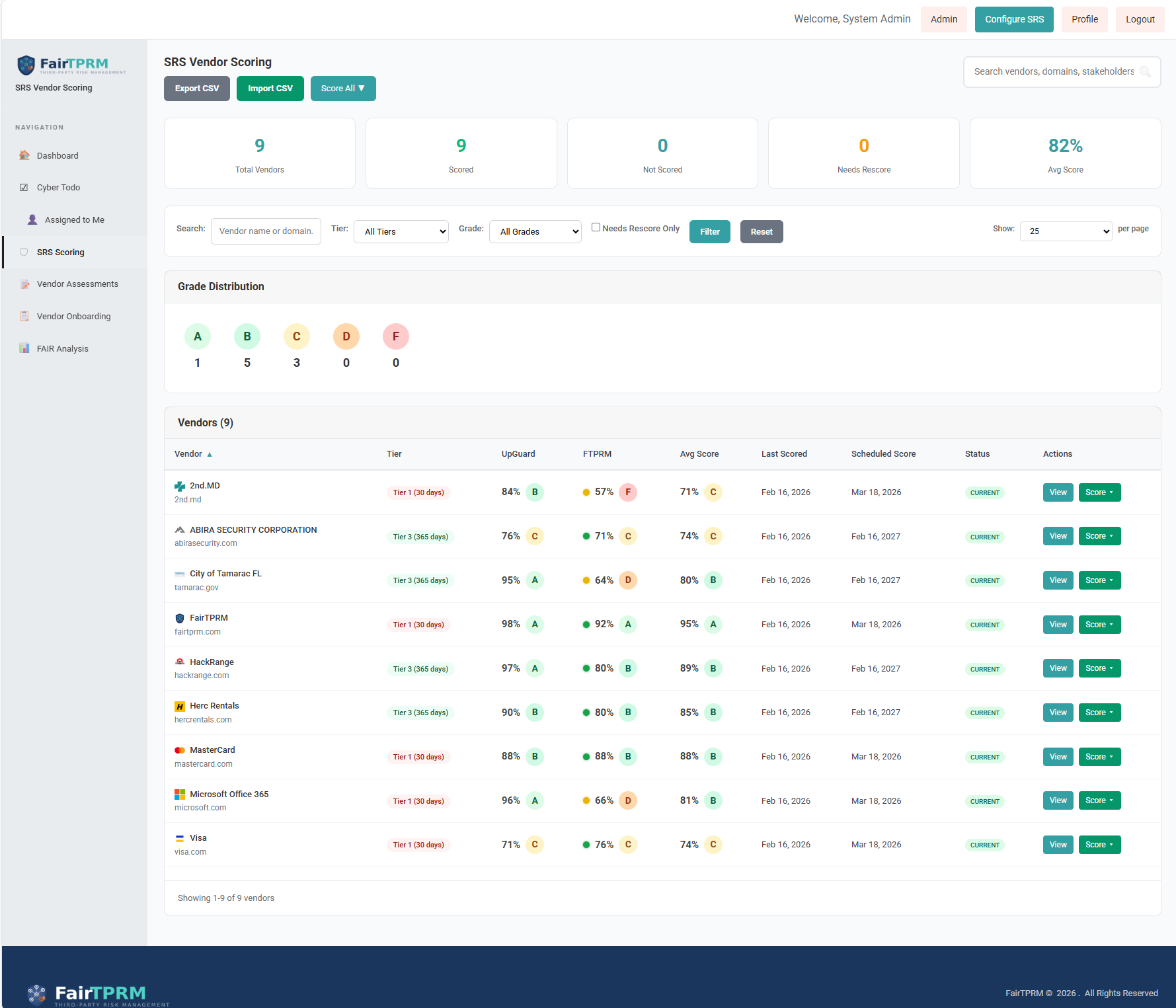Change the per page count dropdown

pos(1066,231)
